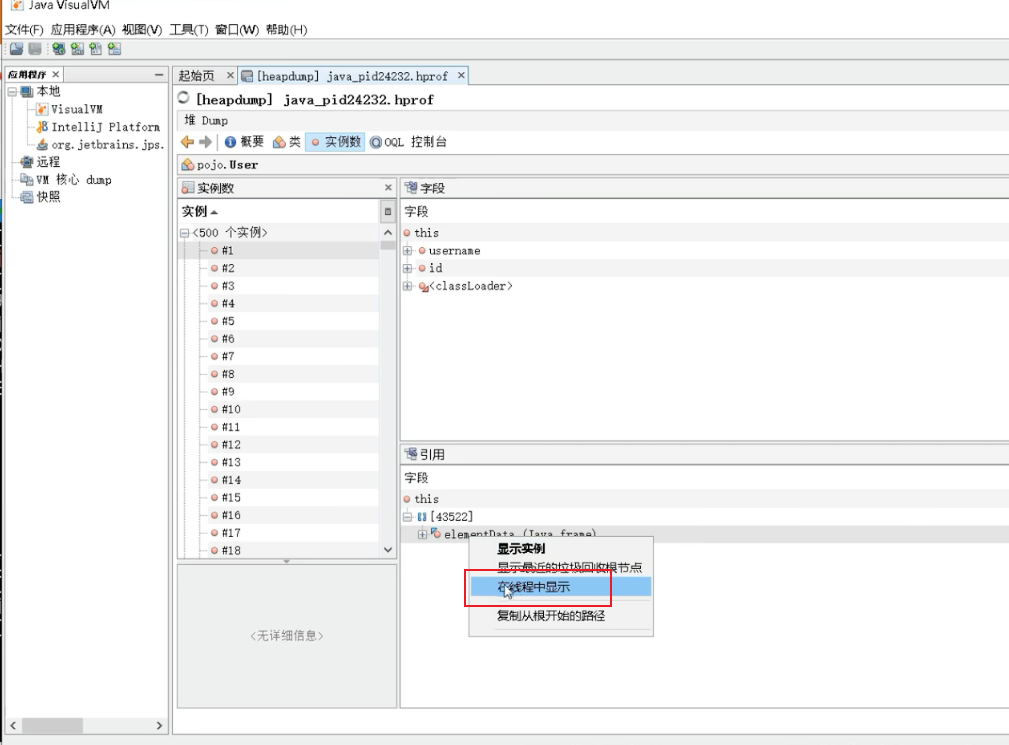Click instances list scroll up arrow
This screenshot has width=1009, height=745.
(388, 232)
